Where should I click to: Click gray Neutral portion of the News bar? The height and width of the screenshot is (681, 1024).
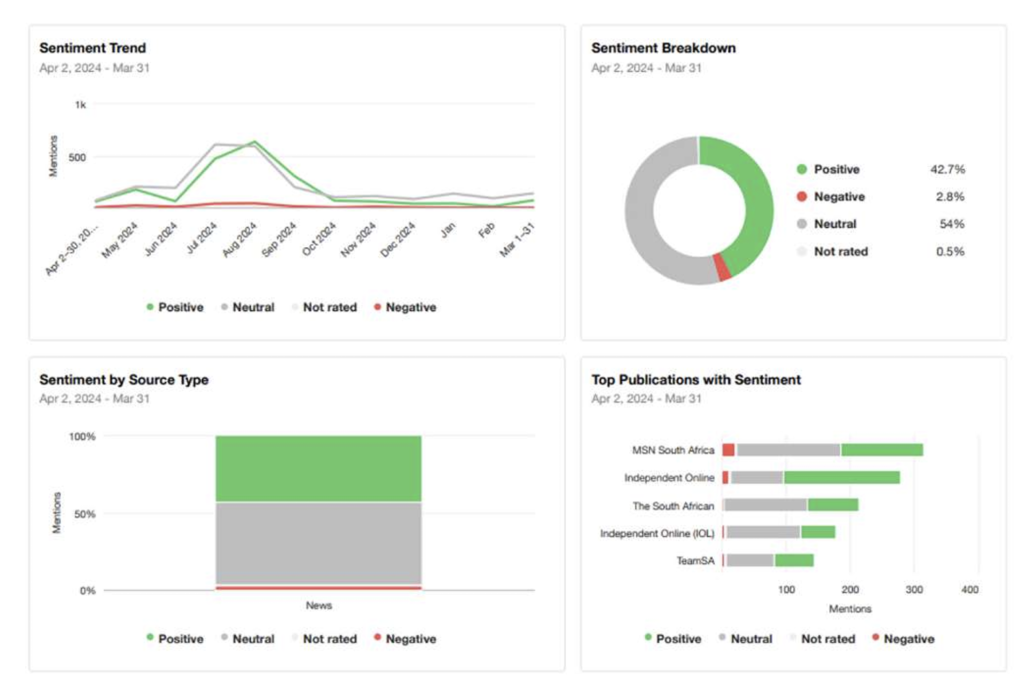pyautogui.click(x=318, y=542)
